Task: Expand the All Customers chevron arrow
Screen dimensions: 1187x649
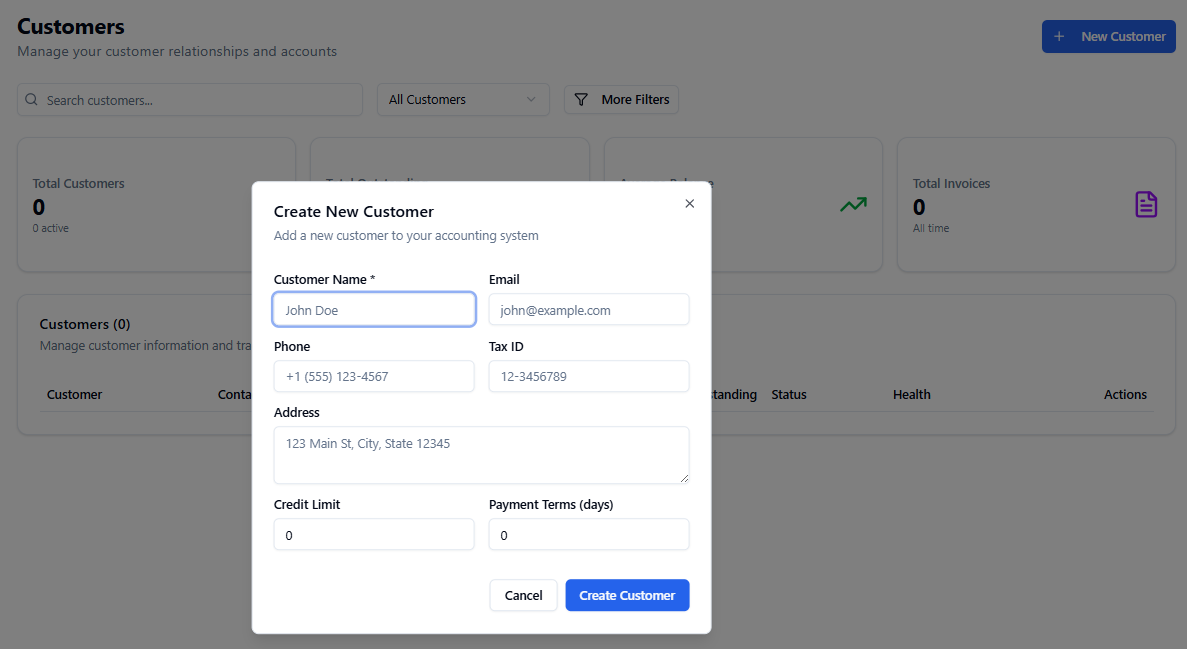Action: (x=531, y=100)
